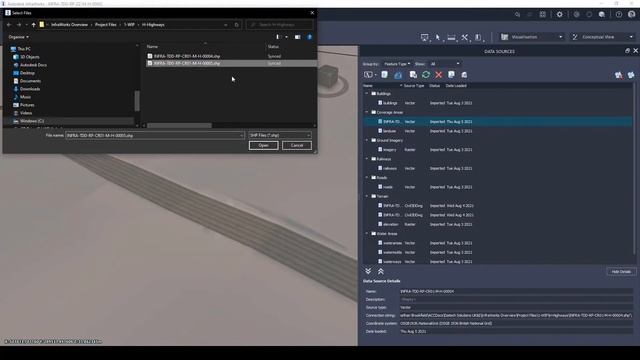Screen dimensions: 640x360
Task: Click the navigation pane vertical scrollbar
Action: coord(137,101)
